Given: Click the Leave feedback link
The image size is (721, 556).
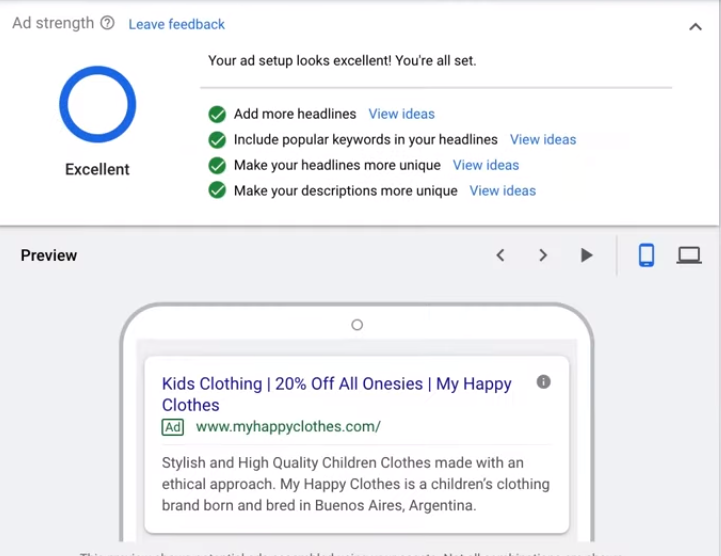Looking at the screenshot, I should coord(177,24).
